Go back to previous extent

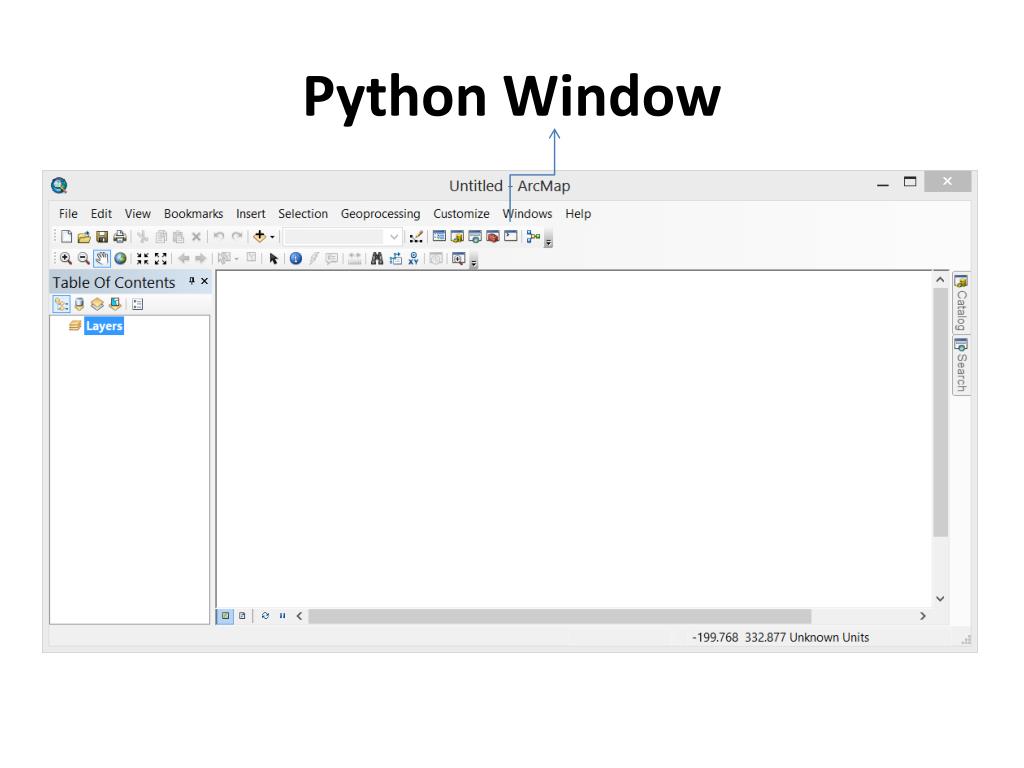184,259
